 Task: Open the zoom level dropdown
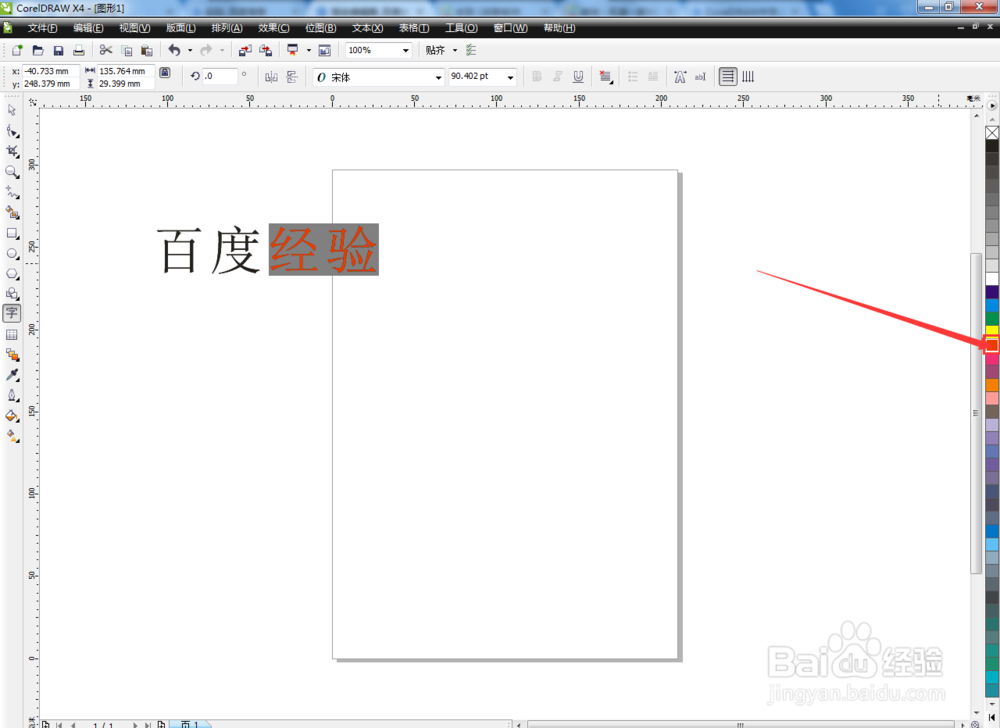click(x=405, y=50)
